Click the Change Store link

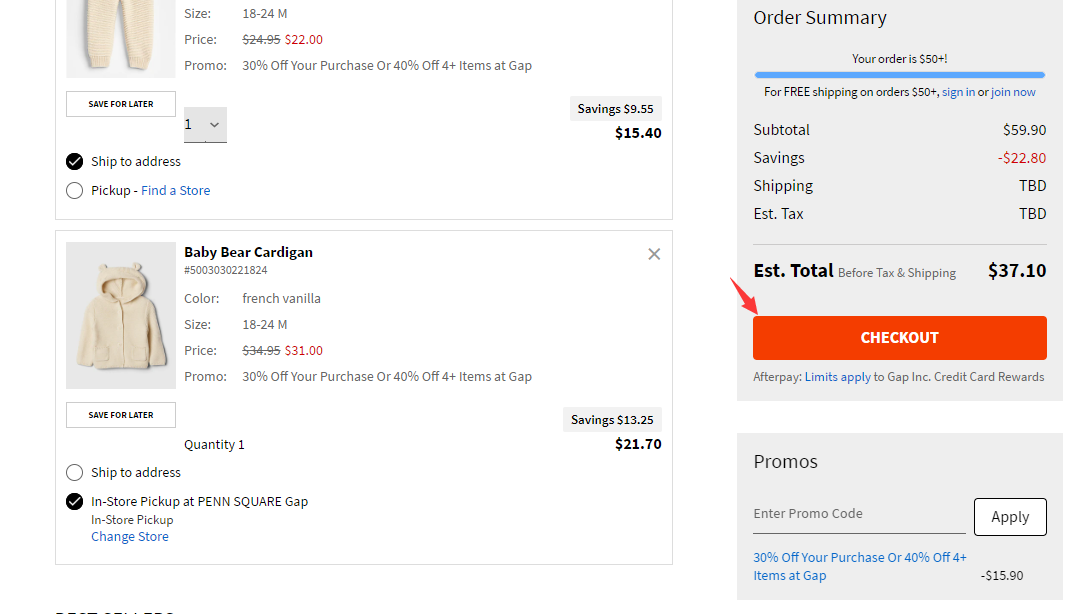pos(130,537)
